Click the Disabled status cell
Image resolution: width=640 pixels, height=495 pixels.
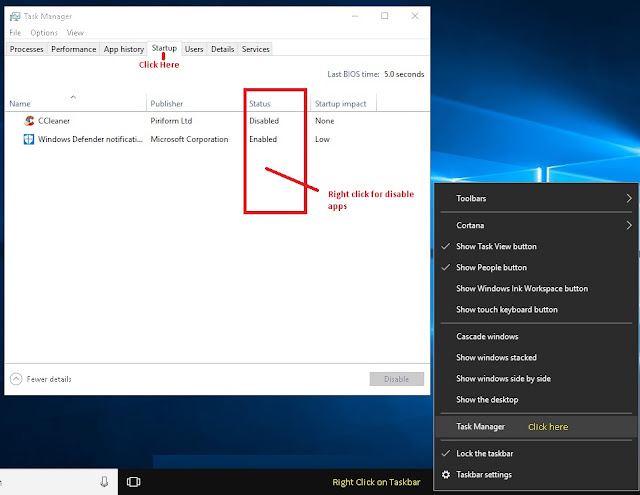tap(264, 121)
